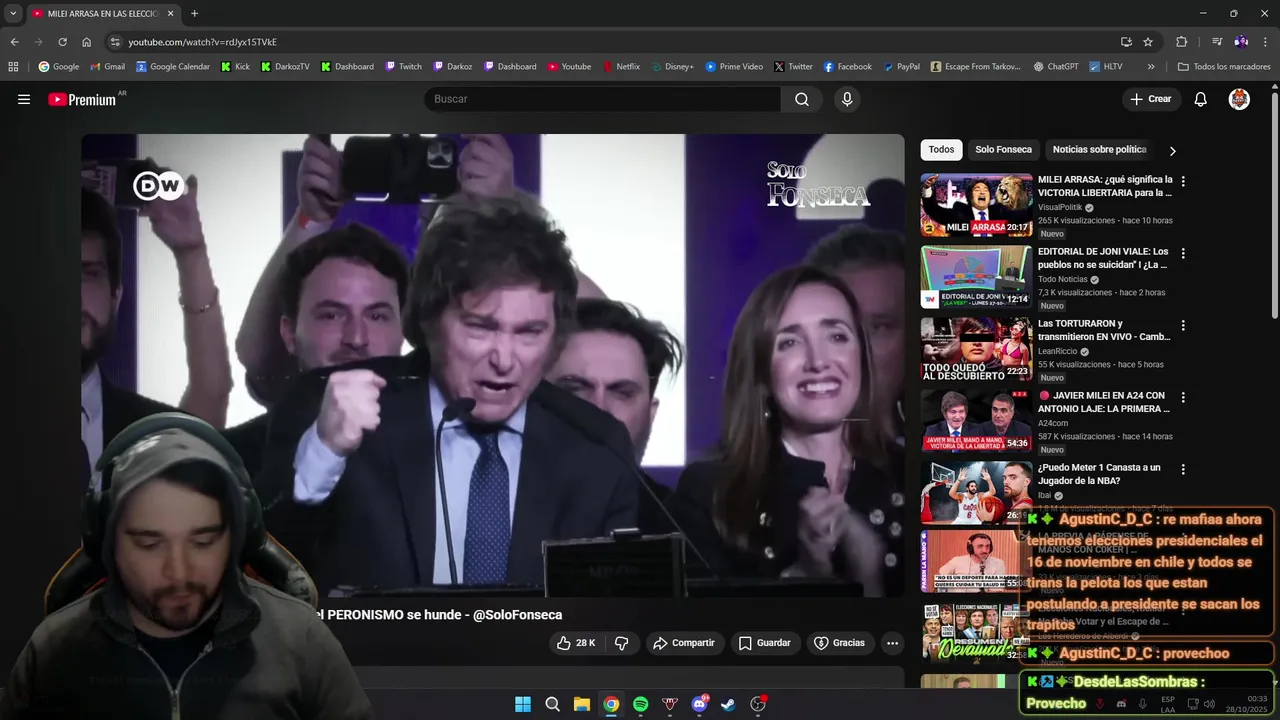Reload the YouTube page

click(x=62, y=42)
